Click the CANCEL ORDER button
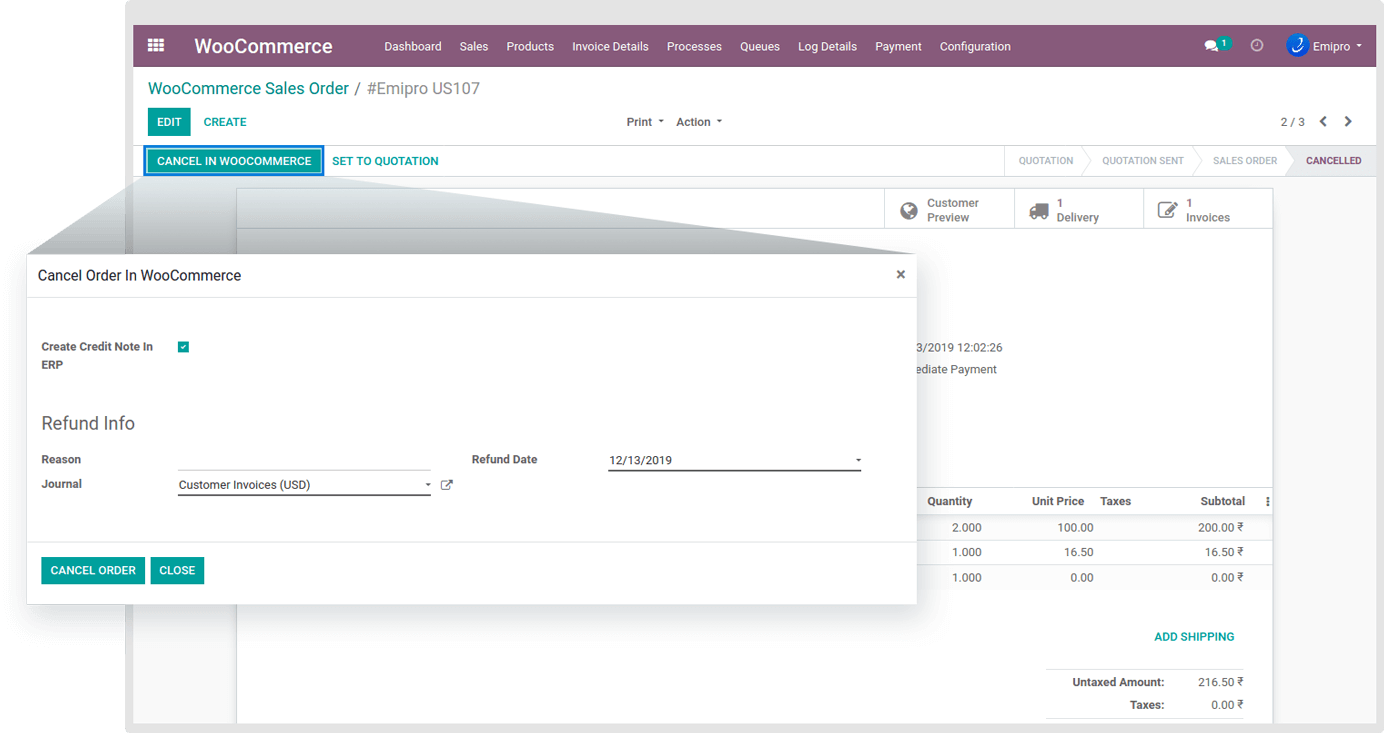Image resolution: width=1384 pixels, height=733 pixels. [93, 570]
